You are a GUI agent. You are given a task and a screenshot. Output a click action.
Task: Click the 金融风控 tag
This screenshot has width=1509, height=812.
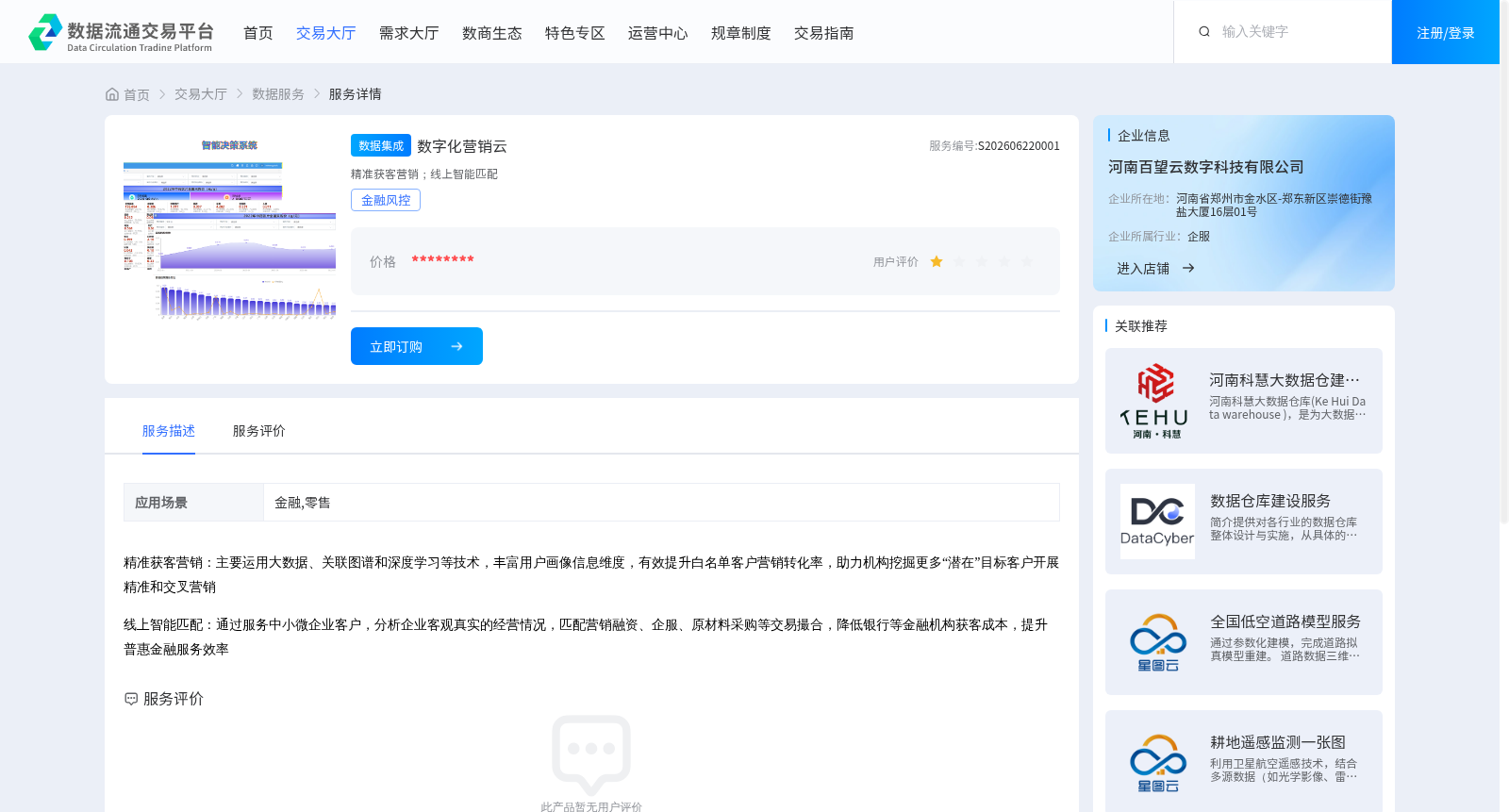coord(386,200)
